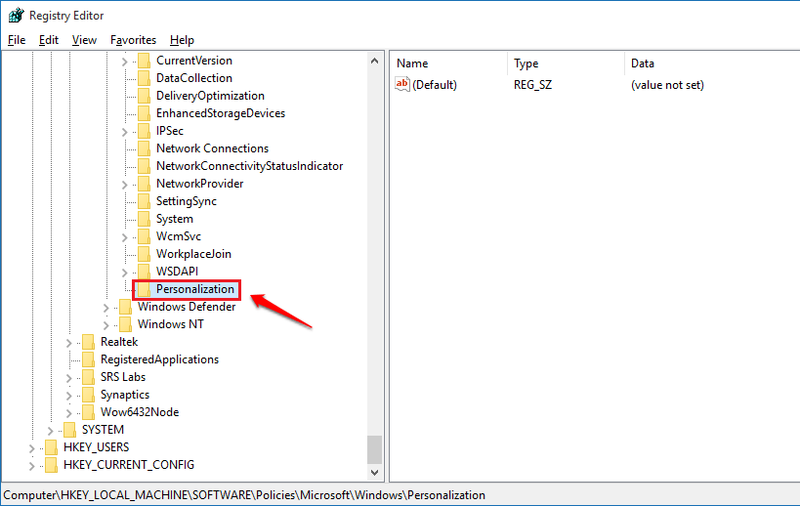Click the Registry Editor app icon
Viewport: 800px width, 506px height.
pos(16,15)
